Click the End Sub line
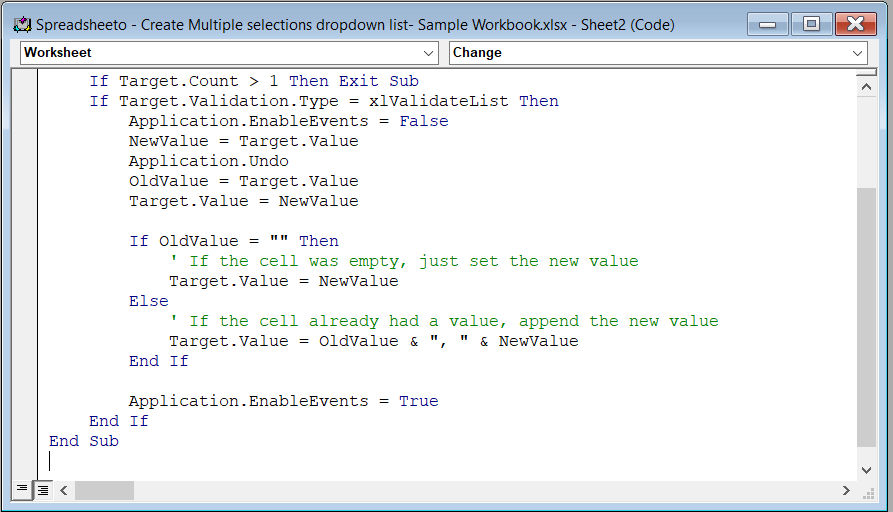The image size is (893, 512). pyautogui.click(x=84, y=441)
